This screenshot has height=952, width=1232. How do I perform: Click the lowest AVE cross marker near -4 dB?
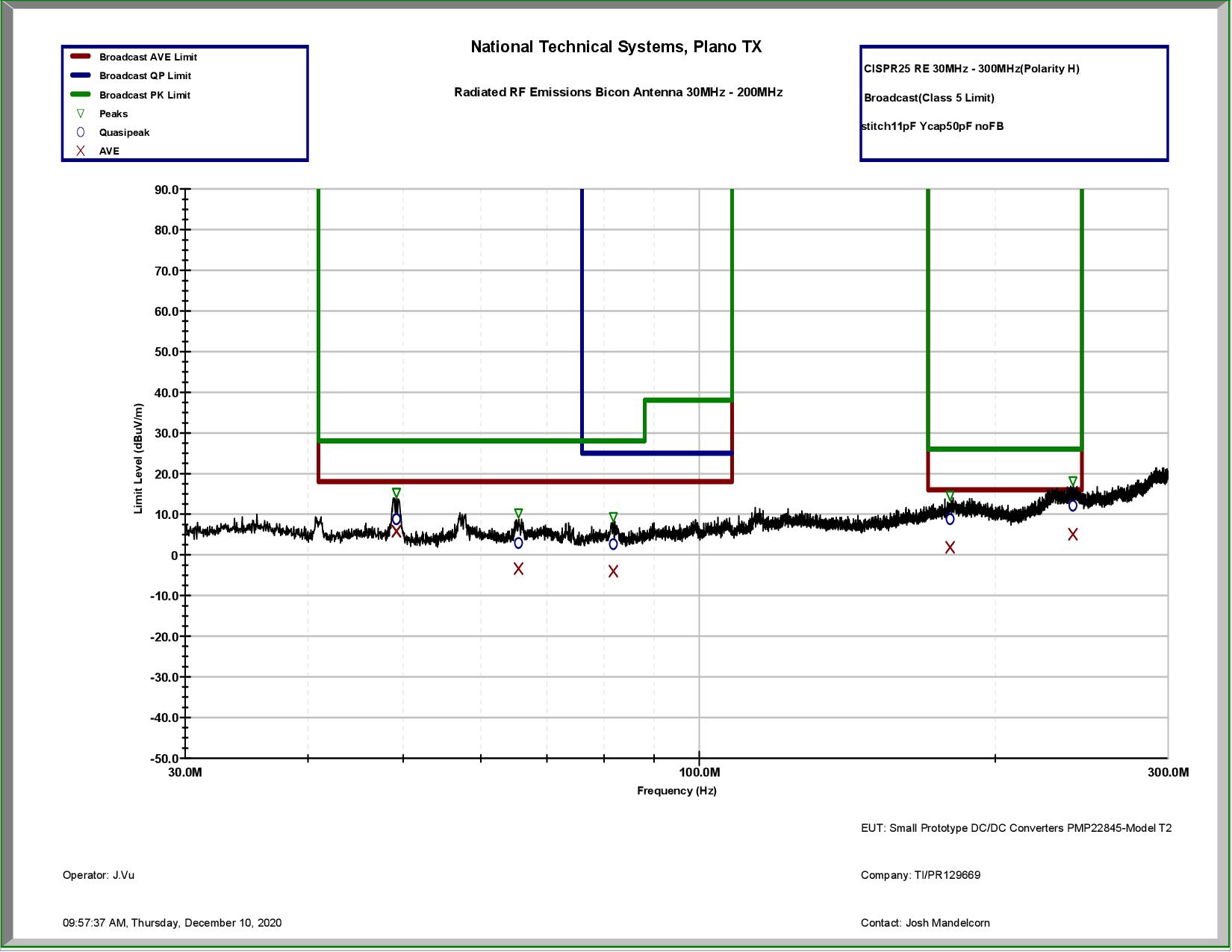pyautogui.click(x=613, y=571)
